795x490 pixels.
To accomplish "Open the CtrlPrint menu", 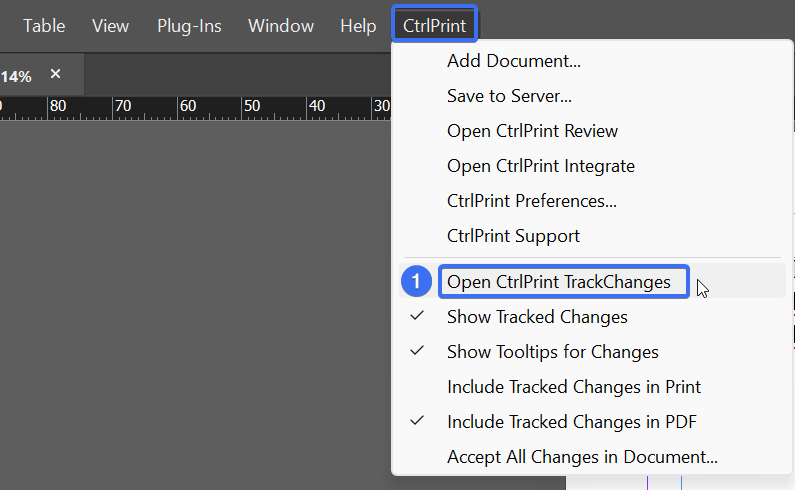I will 435,25.
